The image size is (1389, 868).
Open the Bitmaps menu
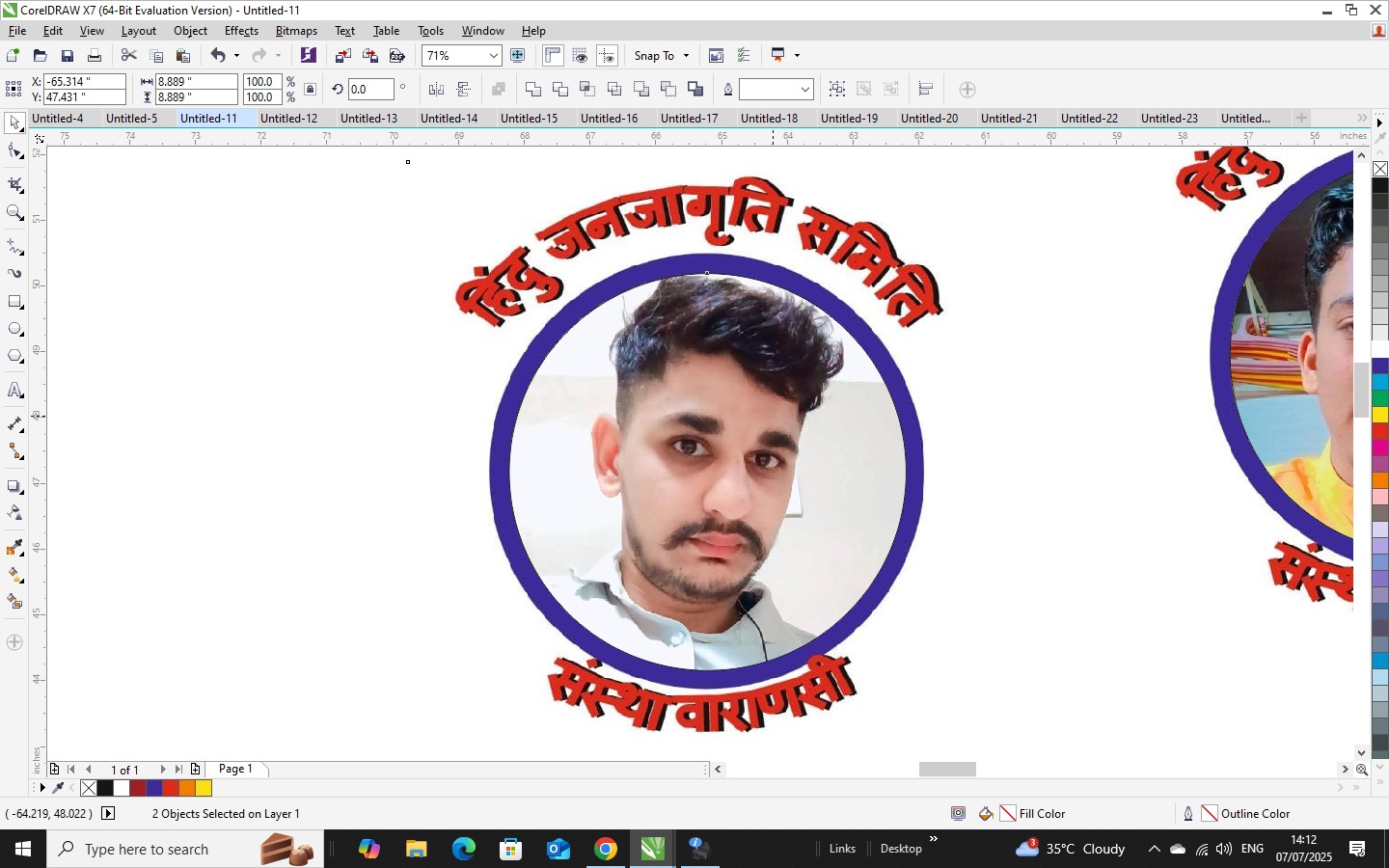point(296,31)
